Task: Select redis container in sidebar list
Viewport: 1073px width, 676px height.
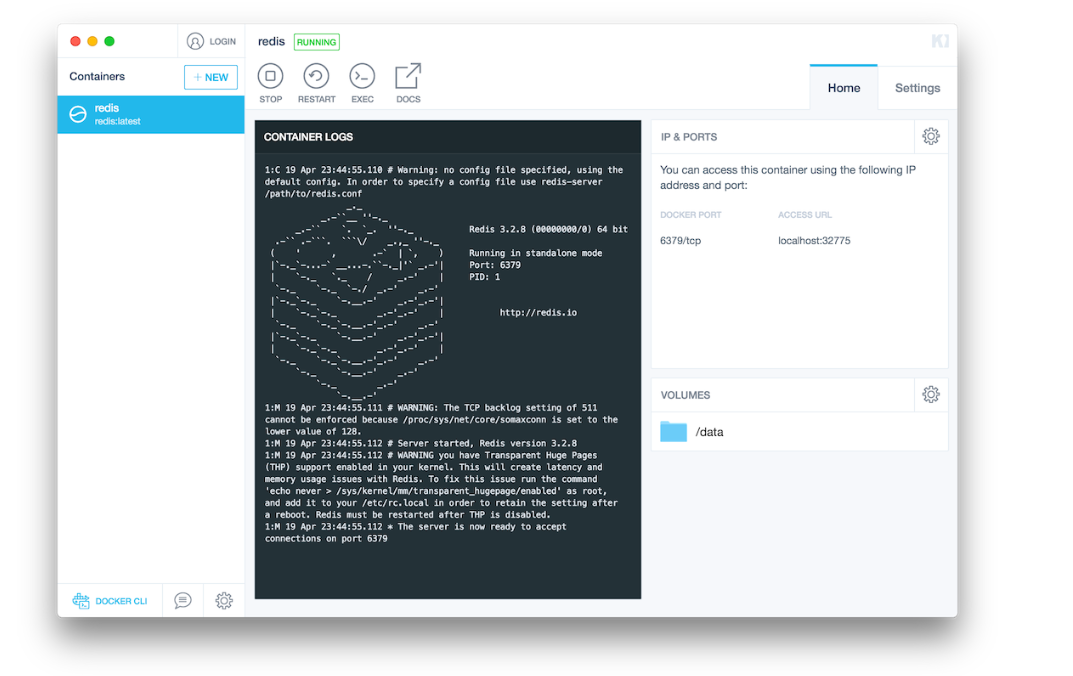Action: [x=151, y=114]
